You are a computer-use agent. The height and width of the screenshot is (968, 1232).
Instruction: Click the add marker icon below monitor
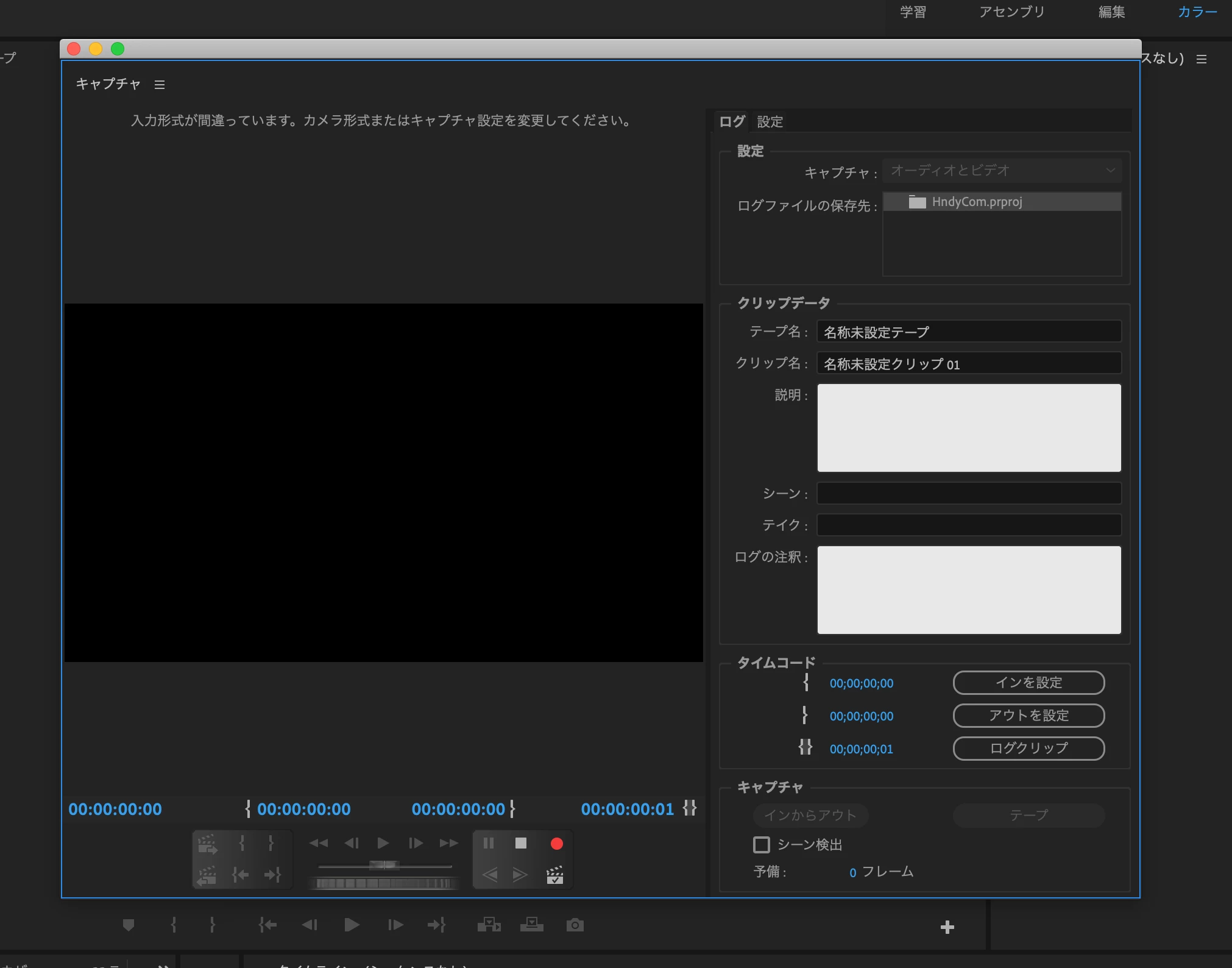click(x=128, y=925)
